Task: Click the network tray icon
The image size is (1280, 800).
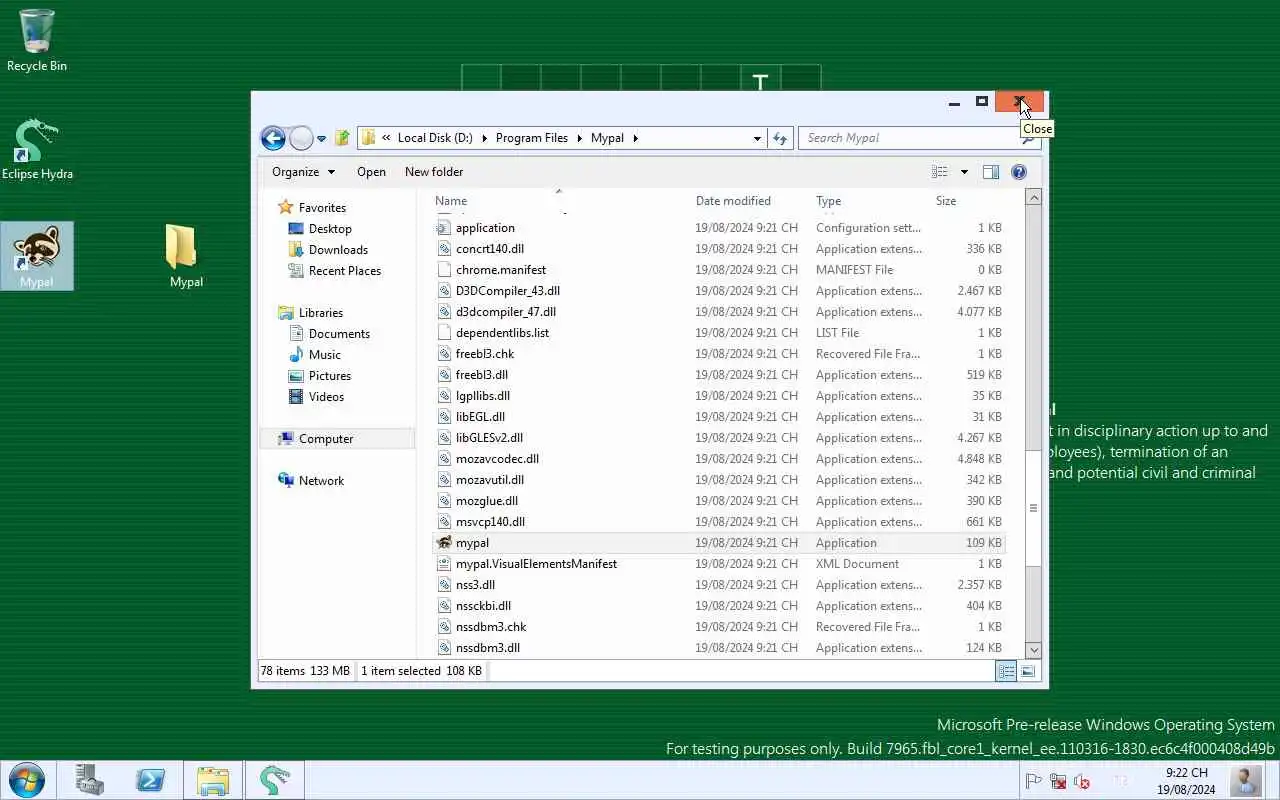Action: click(1058, 782)
